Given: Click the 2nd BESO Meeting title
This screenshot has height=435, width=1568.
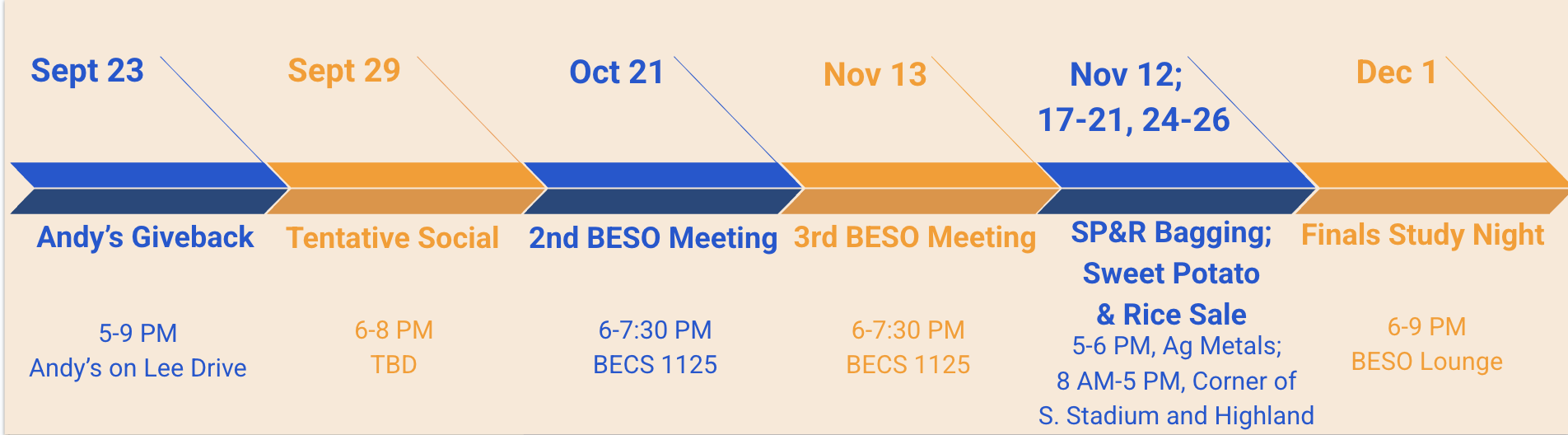Looking at the screenshot, I should pyautogui.click(x=653, y=238).
